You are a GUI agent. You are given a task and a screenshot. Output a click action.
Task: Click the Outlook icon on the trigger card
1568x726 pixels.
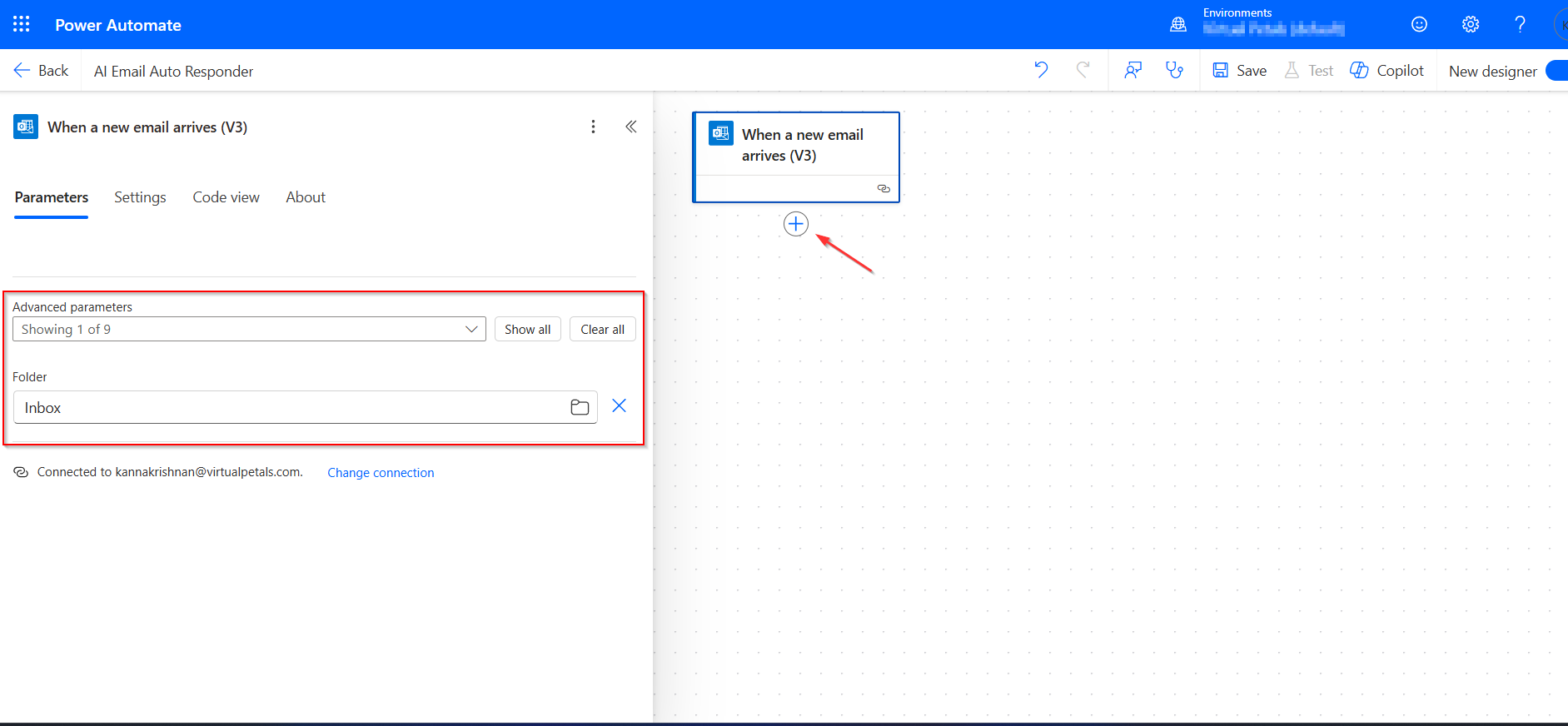pos(721,133)
